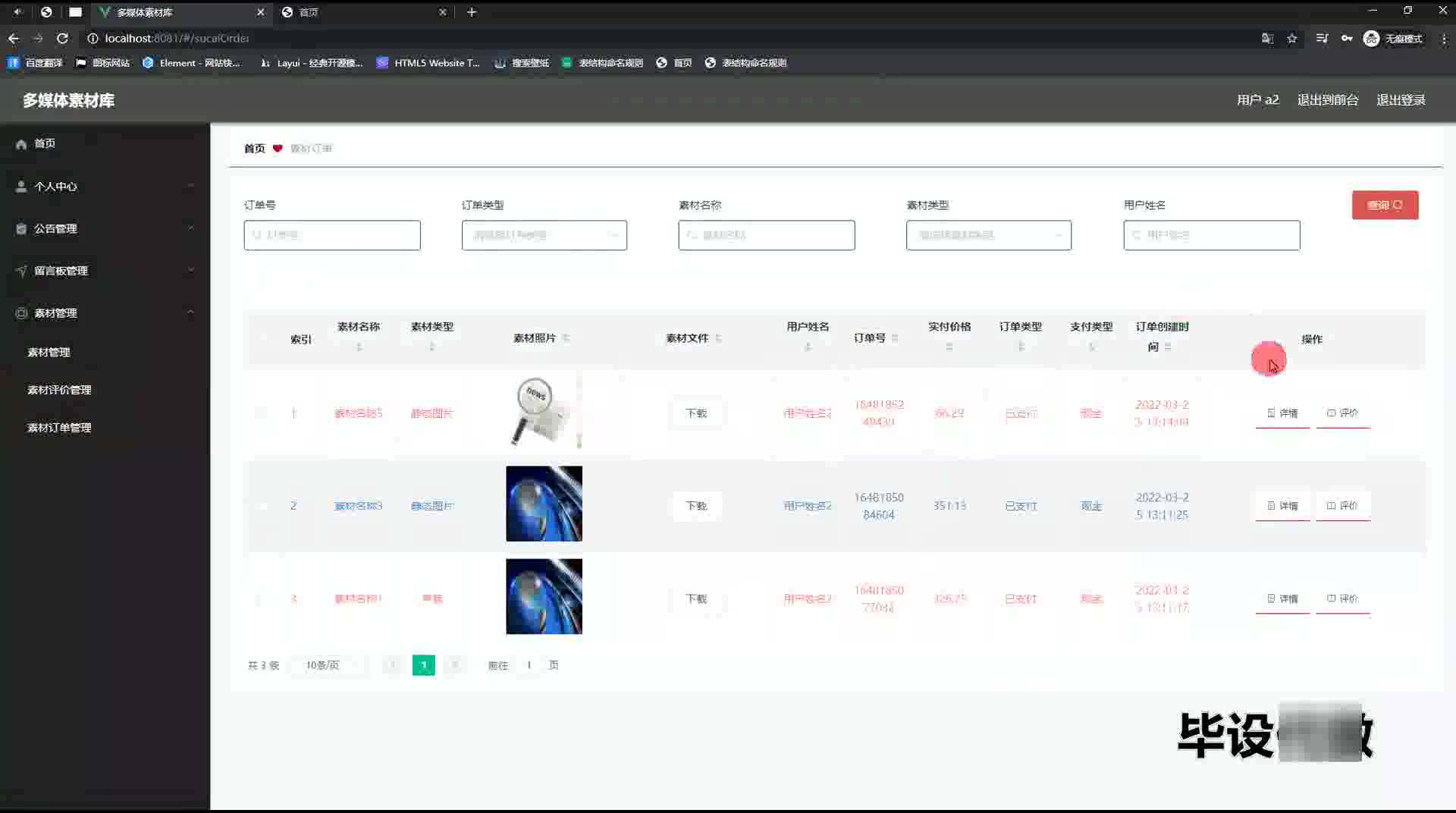This screenshot has width=1456, height=813.
Task: Click 评价 for row 素材名称3
Action: pos(1342,506)
